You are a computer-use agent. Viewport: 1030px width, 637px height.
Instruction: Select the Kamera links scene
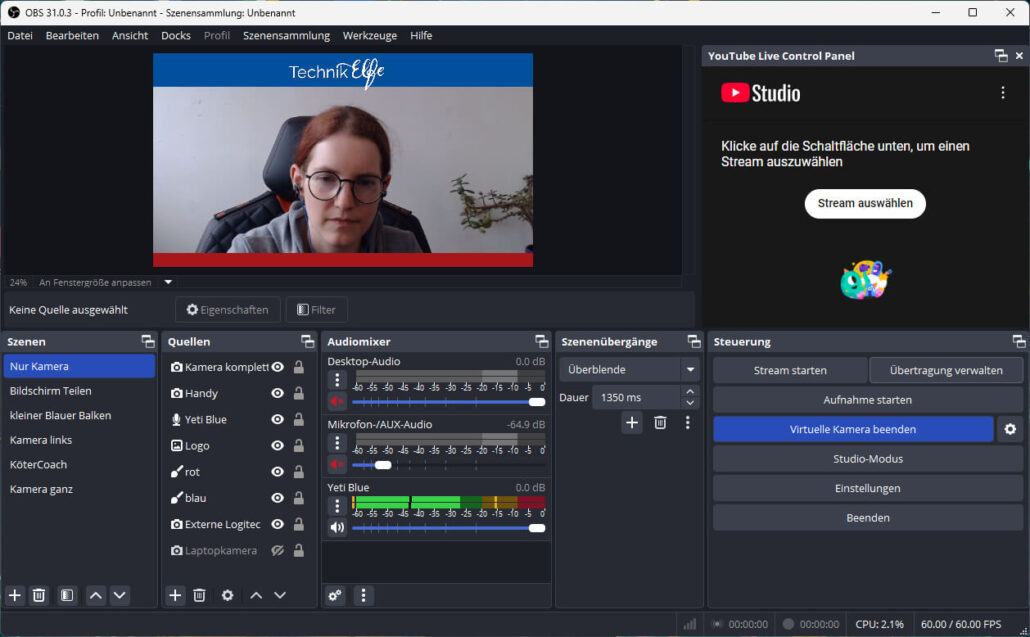click(41, 439)
